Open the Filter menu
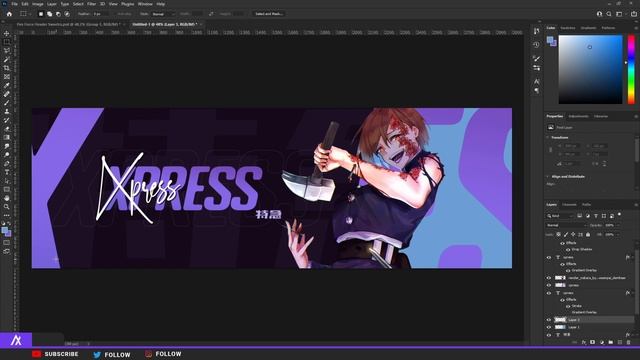Screen dimensions: 640x360 click(91, 4)
